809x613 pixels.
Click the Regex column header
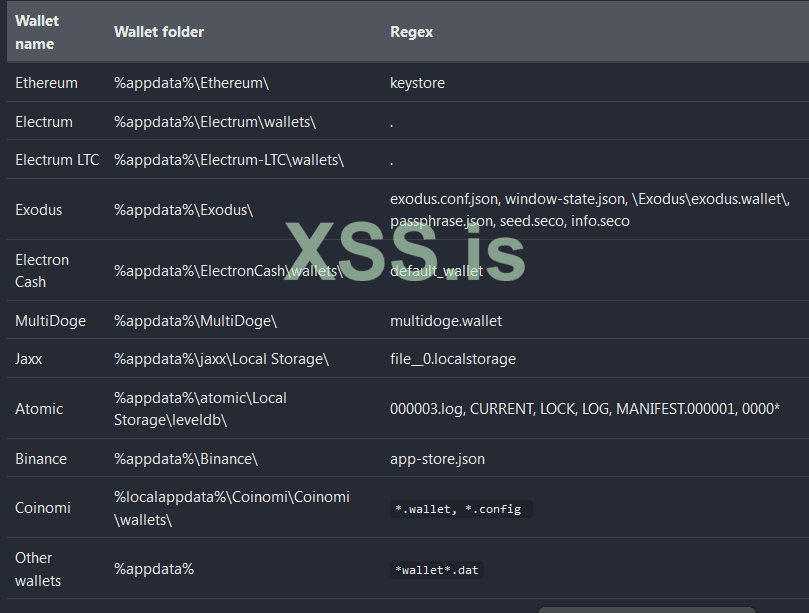(x=411, y=32)
